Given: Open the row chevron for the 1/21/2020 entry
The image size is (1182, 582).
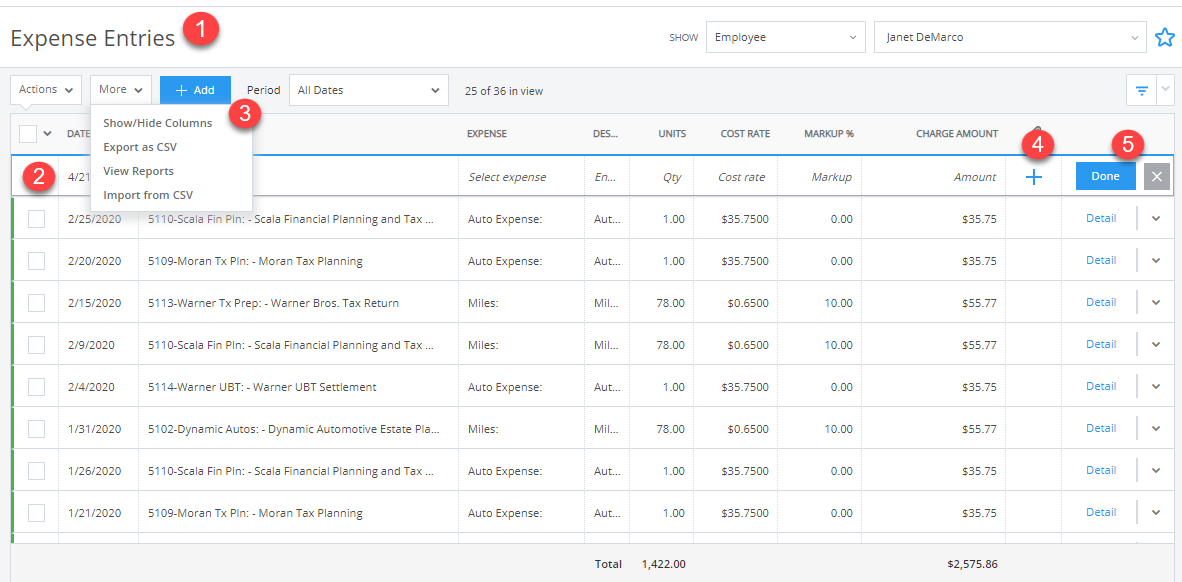Looking at the screenshot, I should [x=1156, y=513].
